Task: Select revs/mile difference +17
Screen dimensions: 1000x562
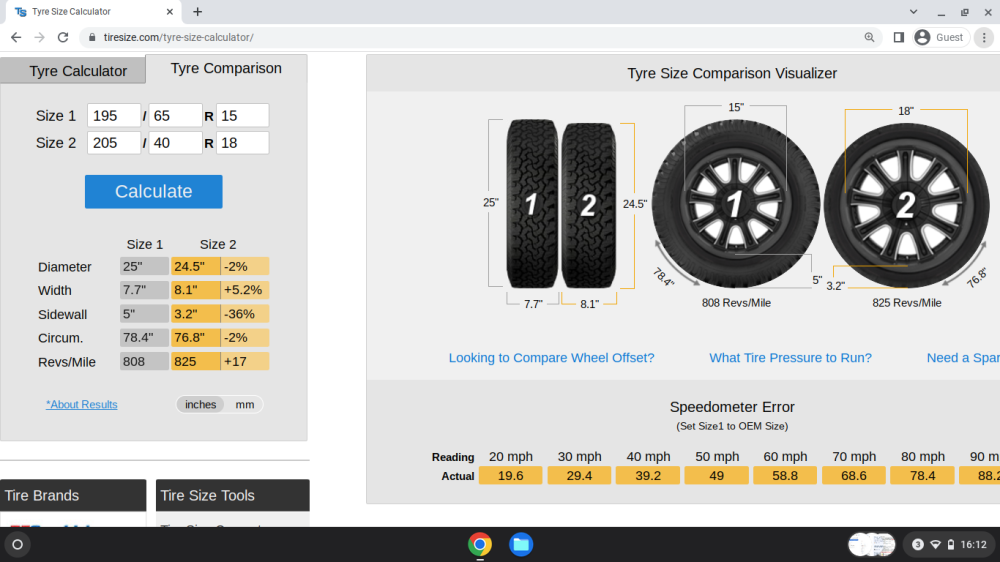Action: [245, 362]
